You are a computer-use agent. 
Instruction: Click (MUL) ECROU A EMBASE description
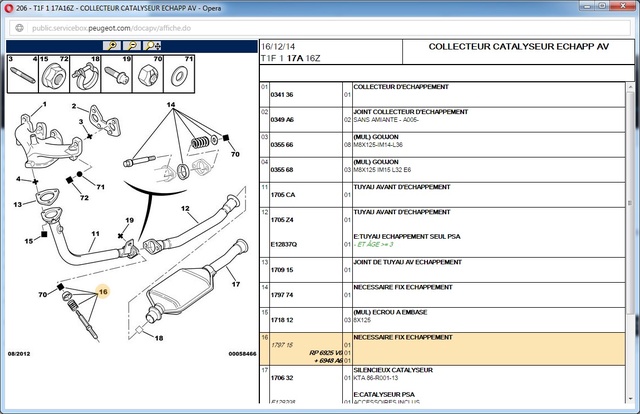[390, 312]
